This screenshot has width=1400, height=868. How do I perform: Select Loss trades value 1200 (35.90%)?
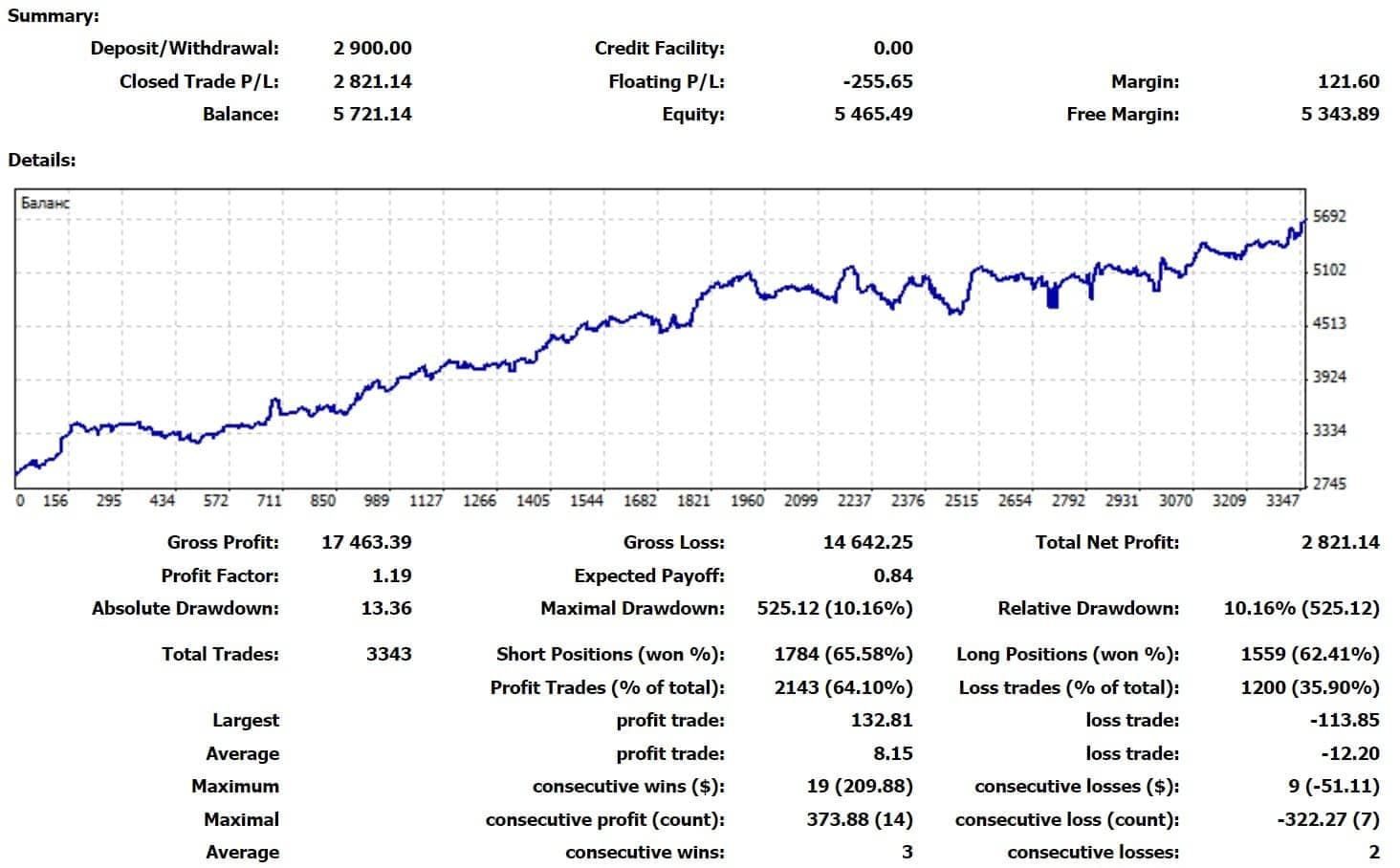point(1310,687)
